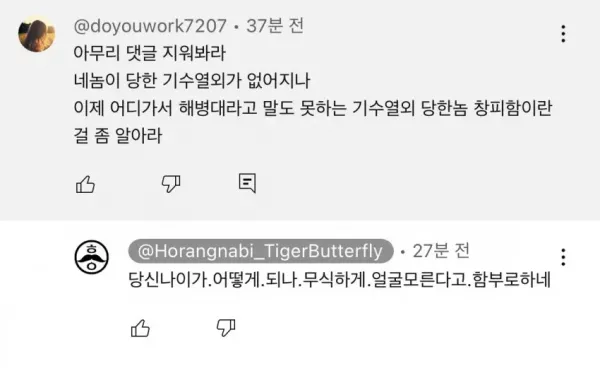Viewport: 600px width, 383px height.
Task: Like the reply from @Horangnabi_TigerButterfly
Action: [x=140, y=328]
